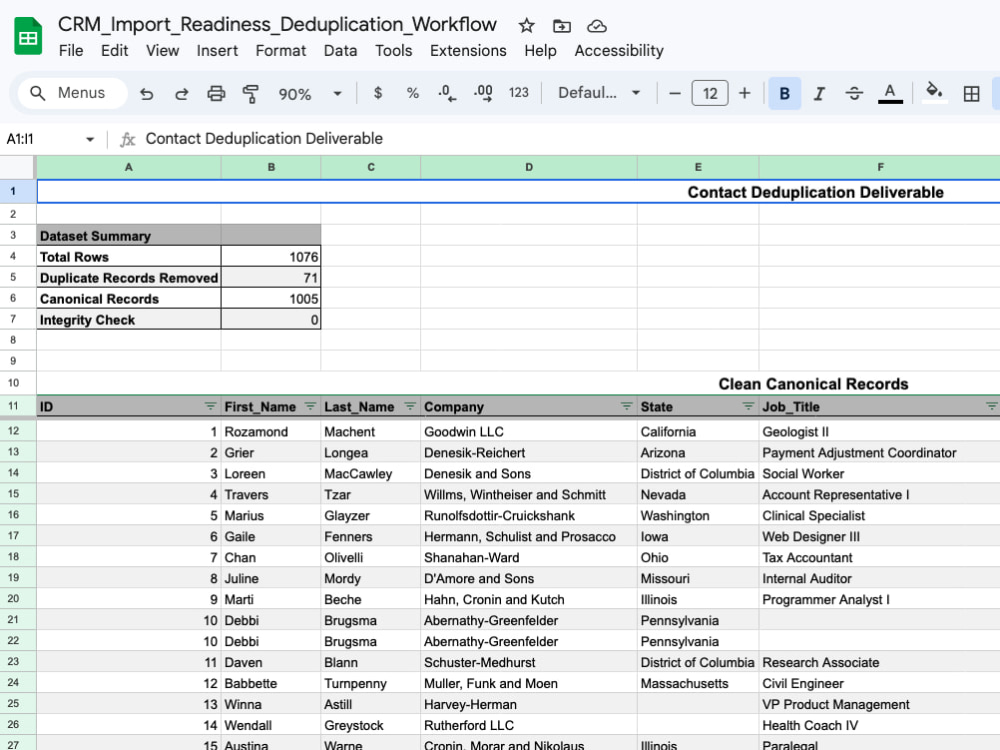
Task: Select column D header
Action: (x=529, y=167)
